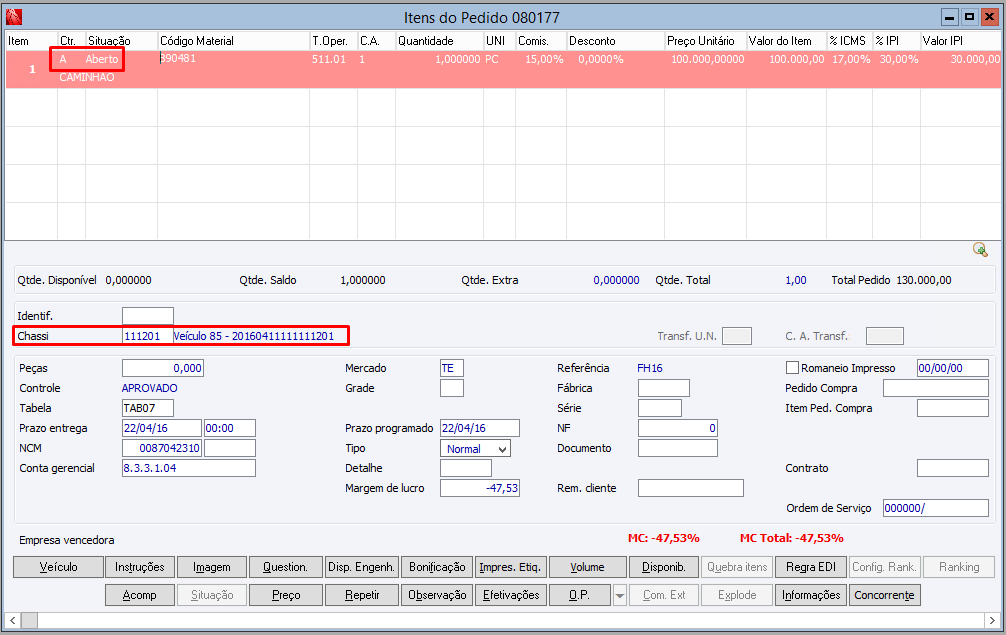The image size is (1006, 635).
Task: Click the Concorrente button
Action: [884, 595]
